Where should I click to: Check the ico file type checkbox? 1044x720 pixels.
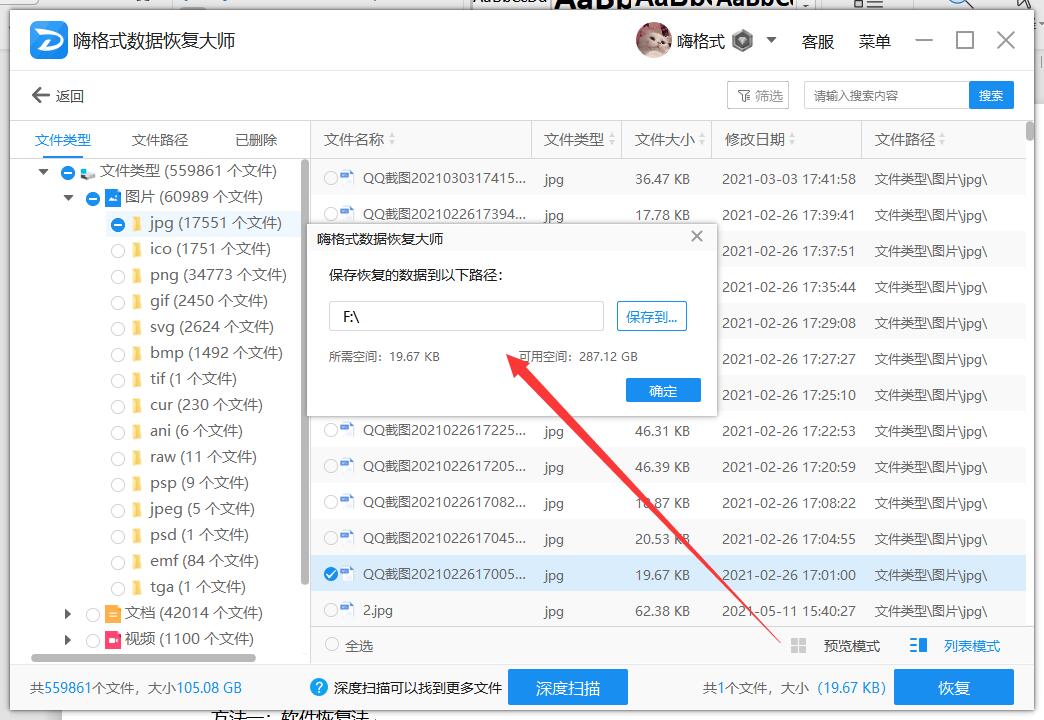click(118, 250)
